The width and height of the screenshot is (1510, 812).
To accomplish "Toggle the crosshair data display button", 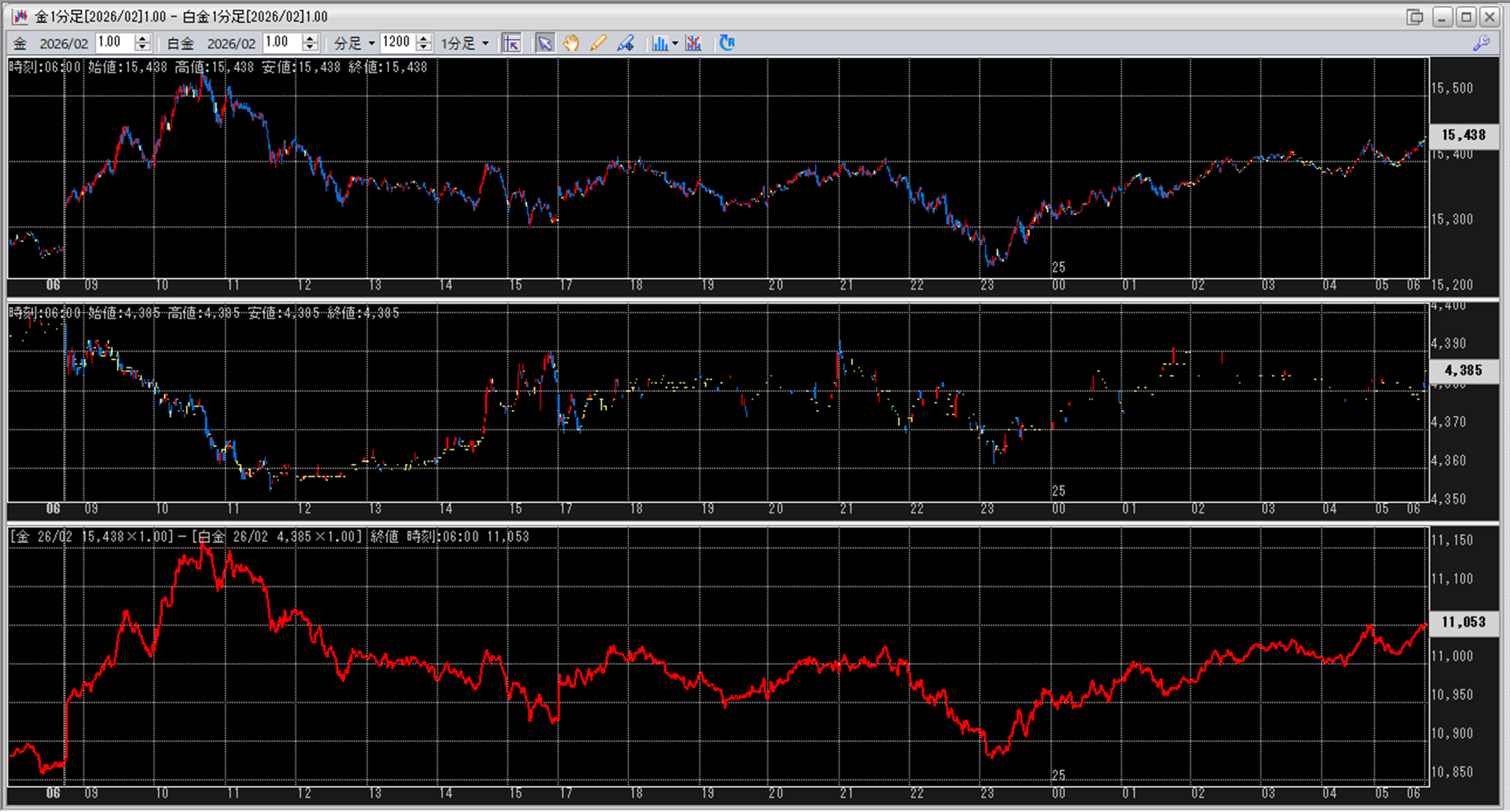I will (512, 43).
